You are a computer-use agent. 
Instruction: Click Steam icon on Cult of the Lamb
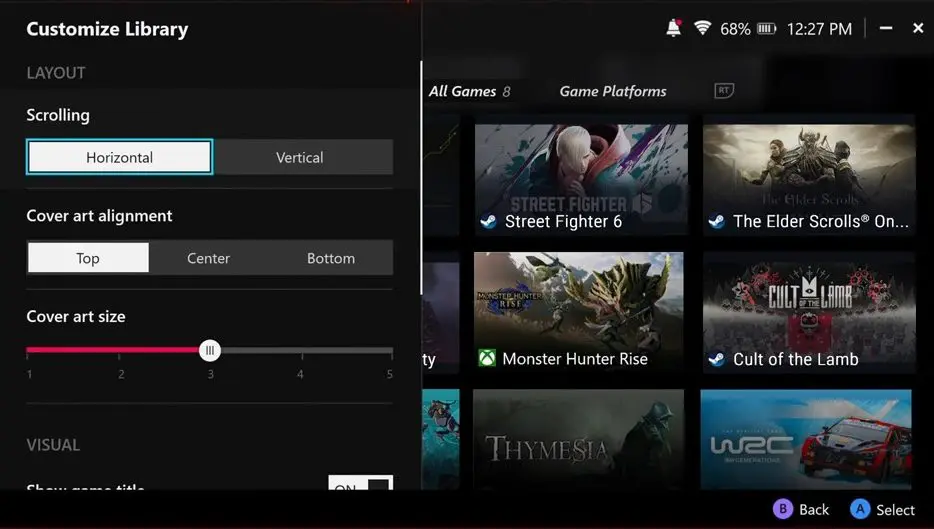[717, 359]
